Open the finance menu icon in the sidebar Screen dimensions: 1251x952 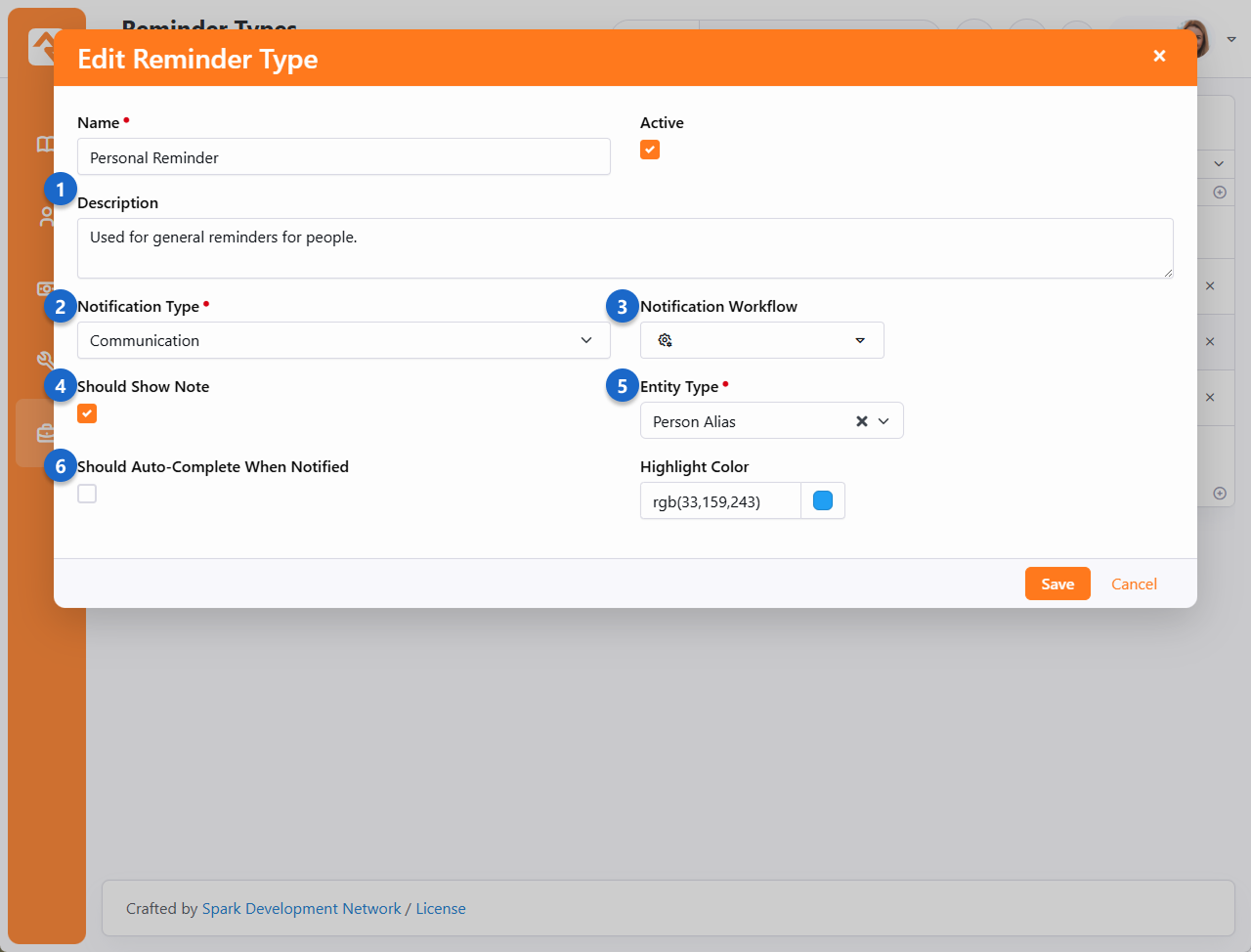click(x=45, y=288)
